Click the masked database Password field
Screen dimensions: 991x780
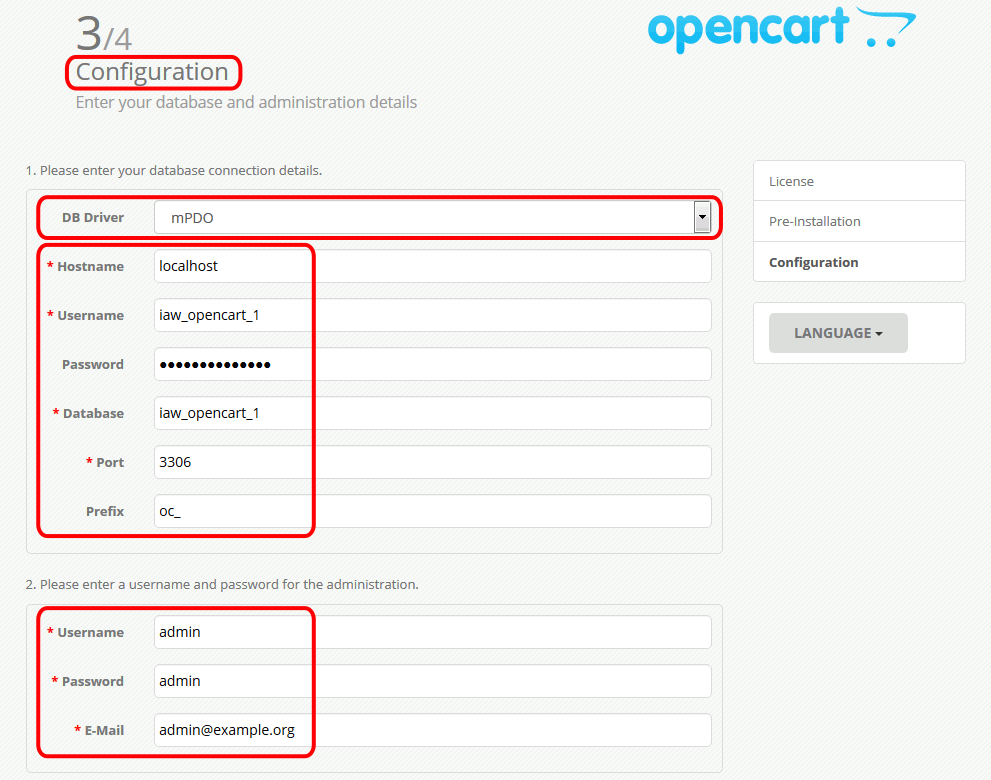433,364
